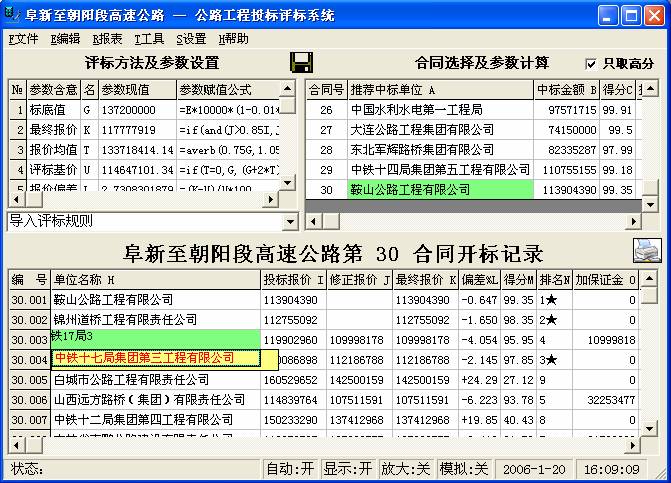The image size is (671, 483).
Task: Click the 自动:开 status toggle
Action: [x=290, y=469]
